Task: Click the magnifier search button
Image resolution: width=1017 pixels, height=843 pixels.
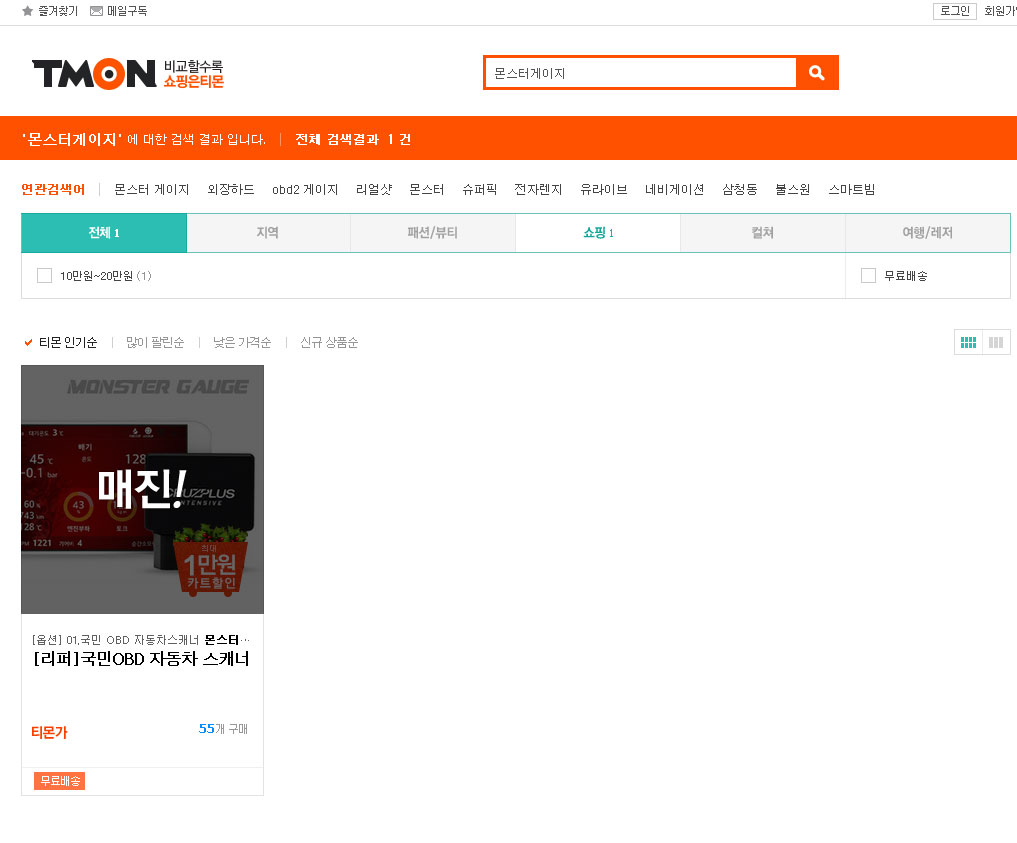Action: [817, 73]
